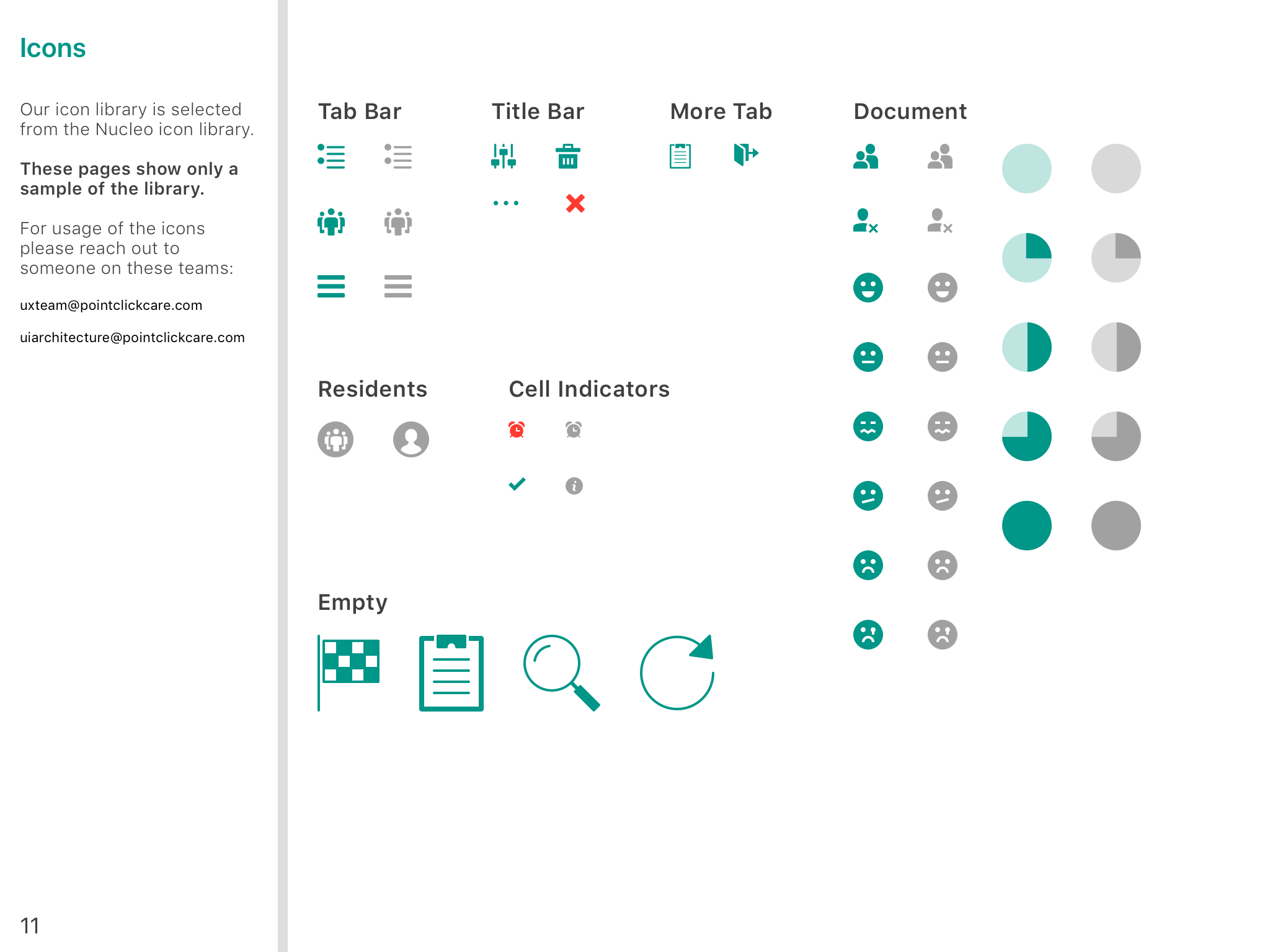
Task: Select the last gray crying face icon
Action: click(x=943, y=635)
